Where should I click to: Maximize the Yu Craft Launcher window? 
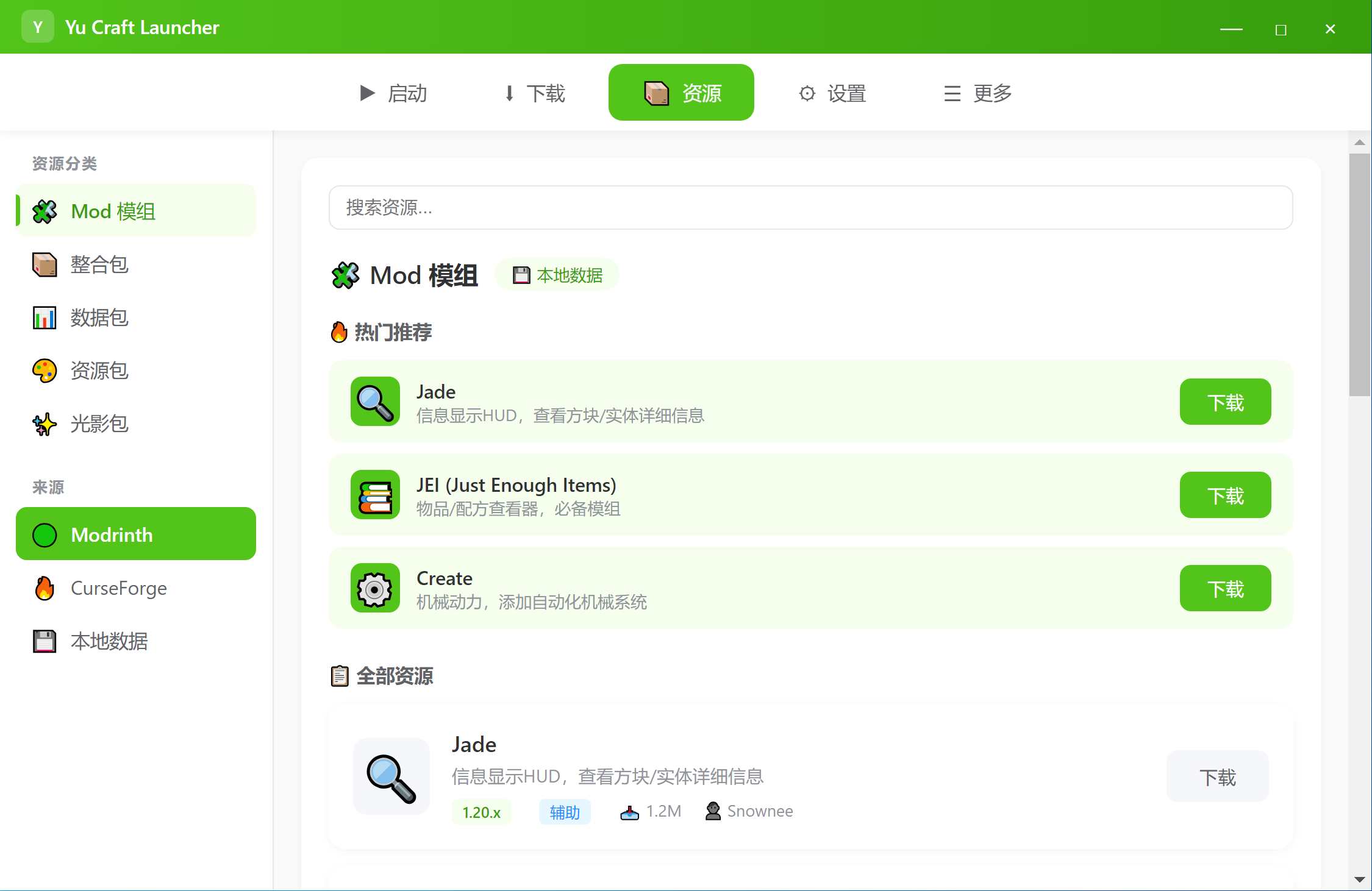pos(1281,29)
